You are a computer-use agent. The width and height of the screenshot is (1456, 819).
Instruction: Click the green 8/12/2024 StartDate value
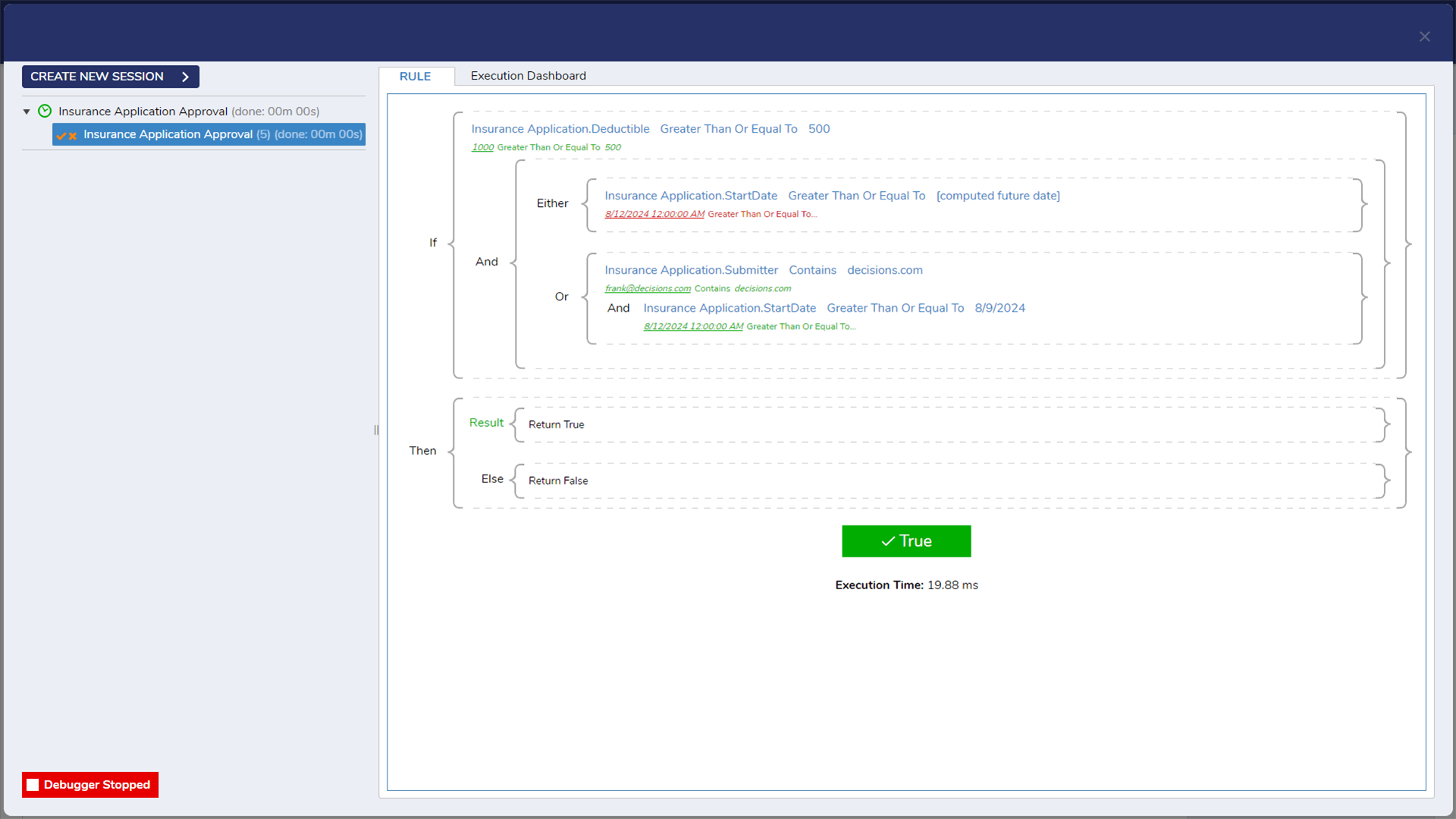click(x=693, y=327)
